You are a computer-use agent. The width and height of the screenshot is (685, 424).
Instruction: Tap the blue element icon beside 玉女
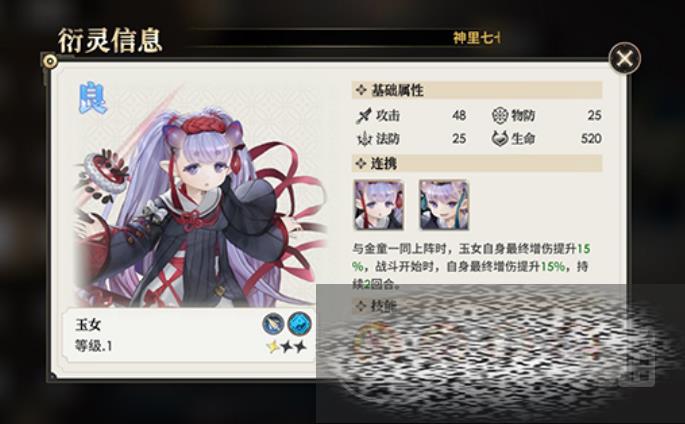[x=300, y=324]
